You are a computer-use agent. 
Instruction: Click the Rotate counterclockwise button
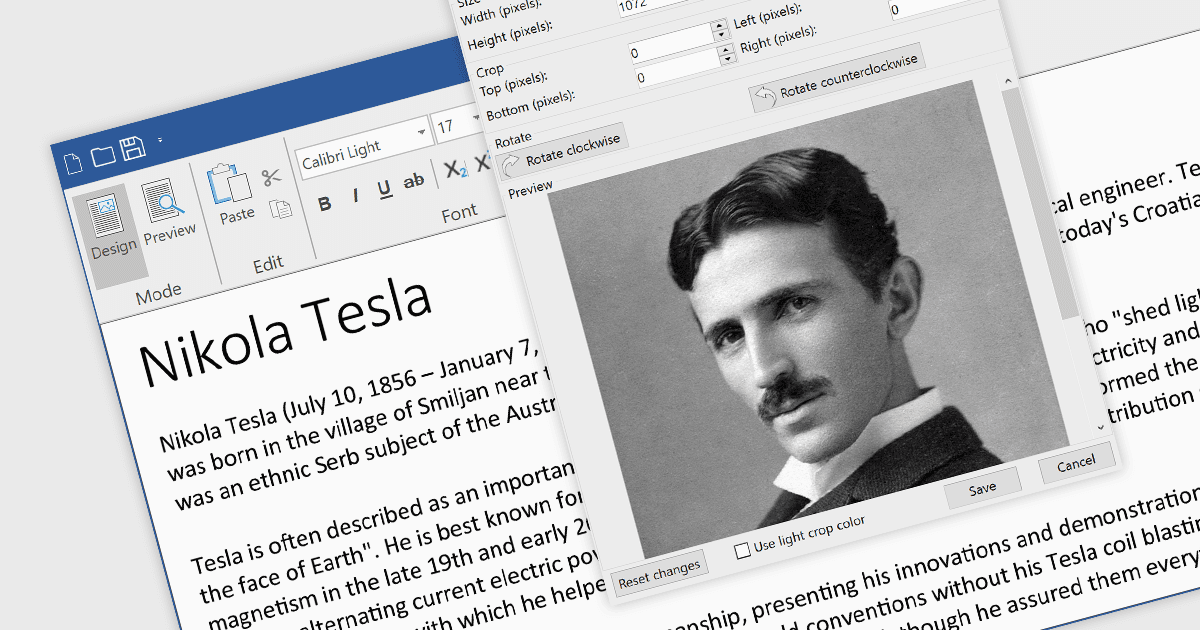pyautogui.click(x=835, y=79)
